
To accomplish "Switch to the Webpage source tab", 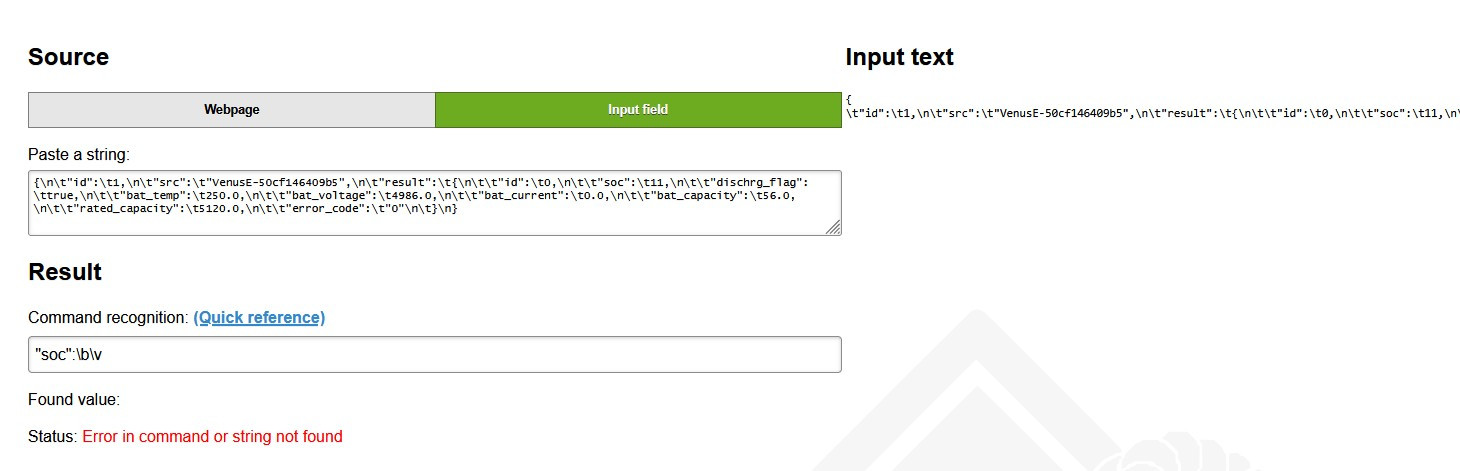I will click(231, 110).
